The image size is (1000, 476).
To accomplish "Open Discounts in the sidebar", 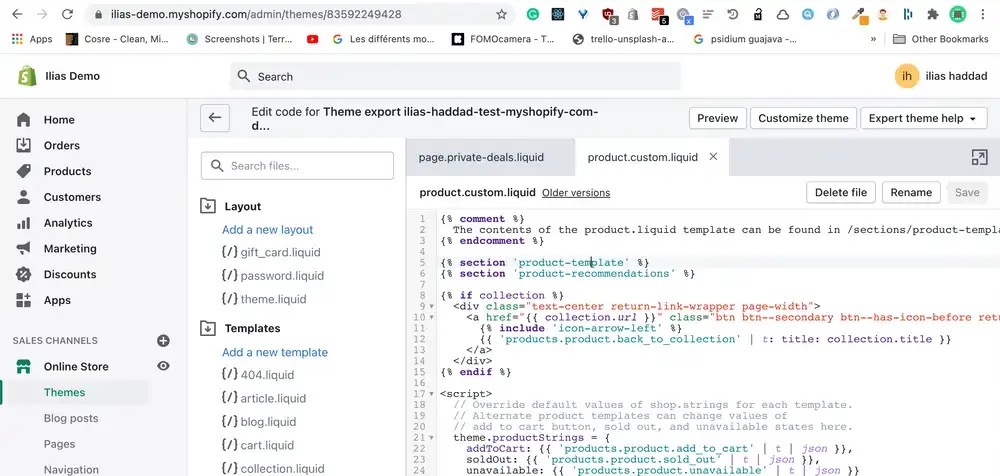I will click(70, 274).
